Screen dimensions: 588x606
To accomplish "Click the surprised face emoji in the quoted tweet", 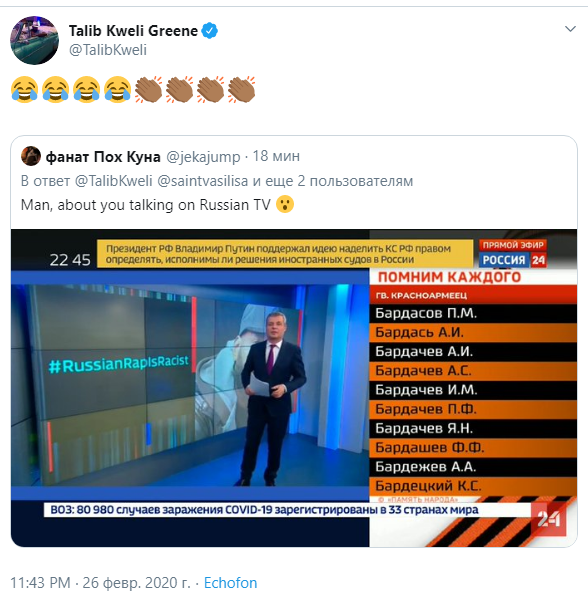I will click(x=285, y=204).
